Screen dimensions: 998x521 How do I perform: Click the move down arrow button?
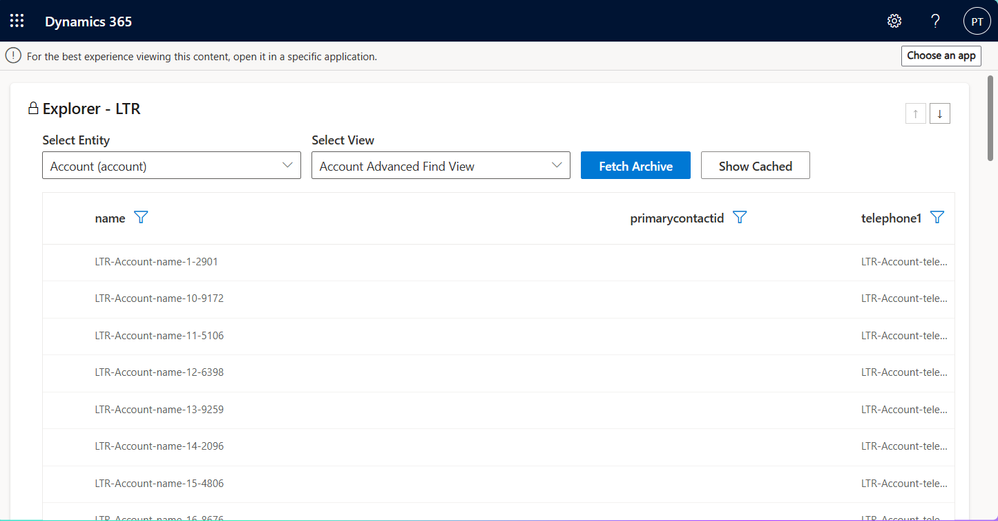[939, 114]
